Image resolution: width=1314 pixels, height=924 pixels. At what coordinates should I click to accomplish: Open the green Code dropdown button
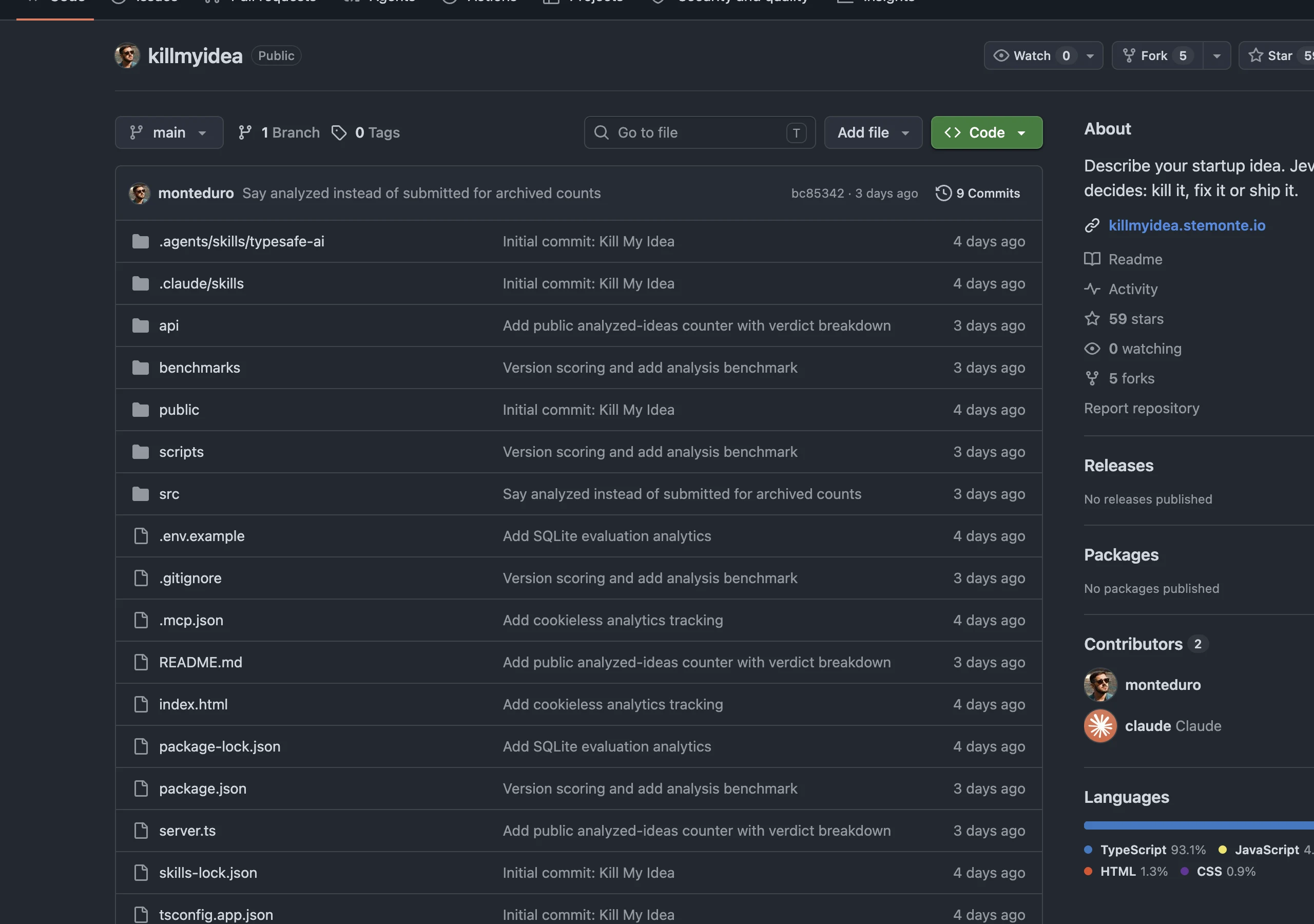986,132
